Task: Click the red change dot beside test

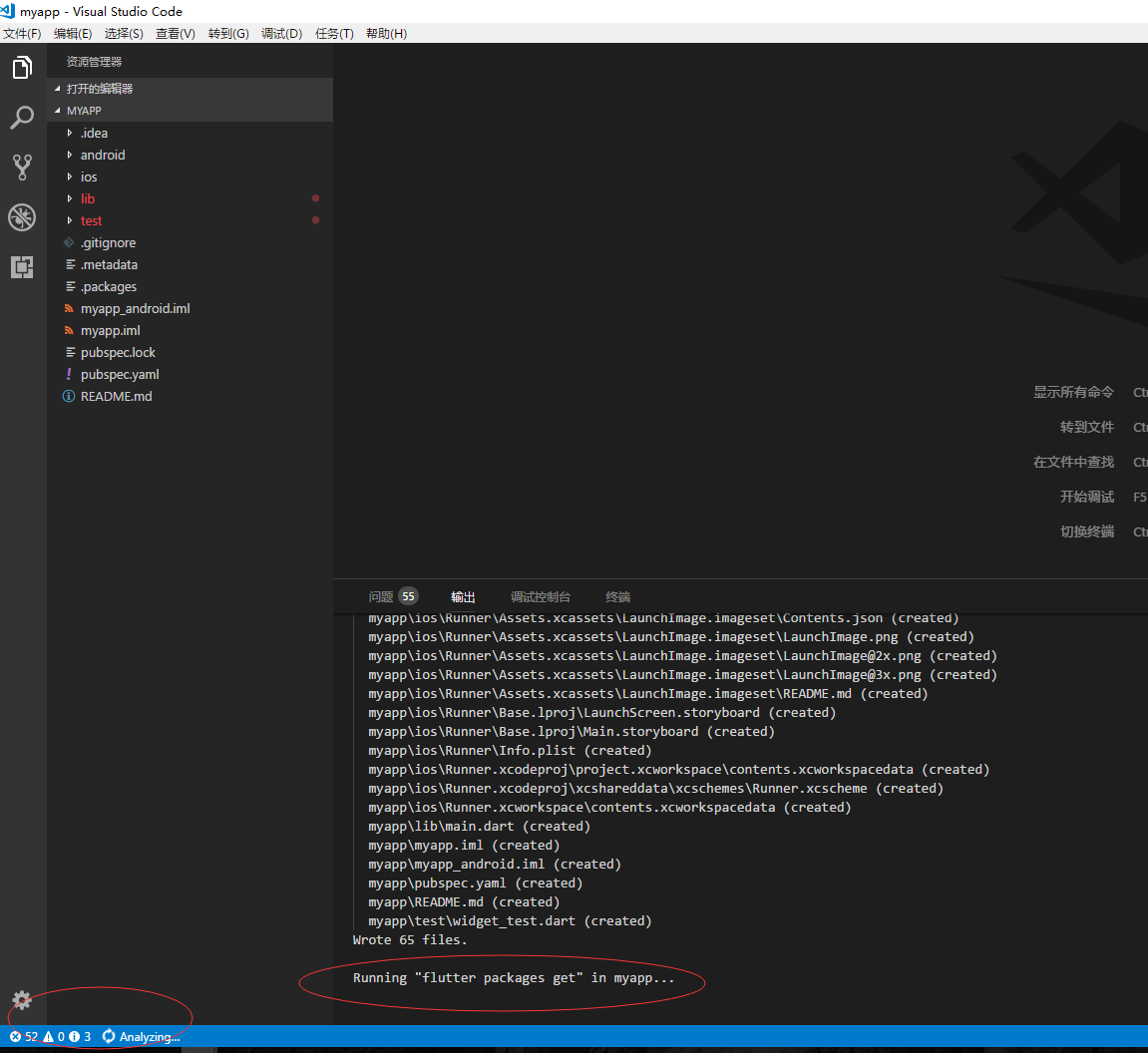Action: (315, 219)
